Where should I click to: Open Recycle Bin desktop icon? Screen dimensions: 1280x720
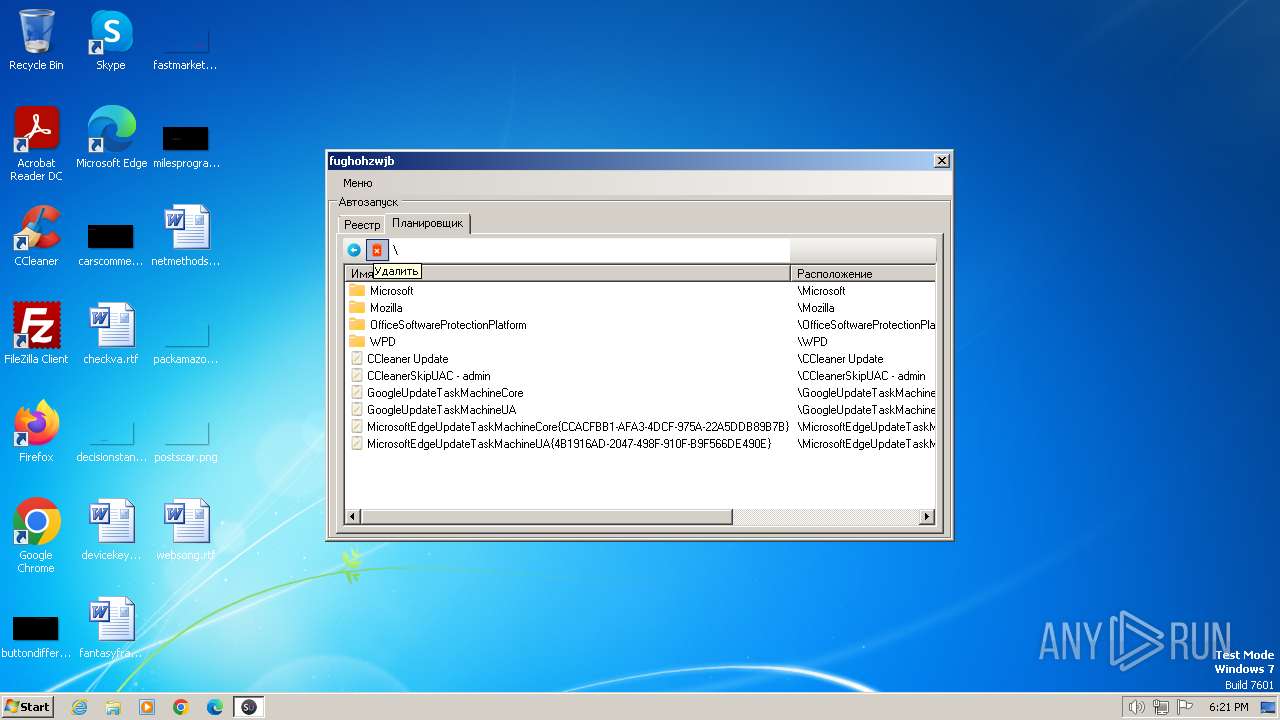36,40
